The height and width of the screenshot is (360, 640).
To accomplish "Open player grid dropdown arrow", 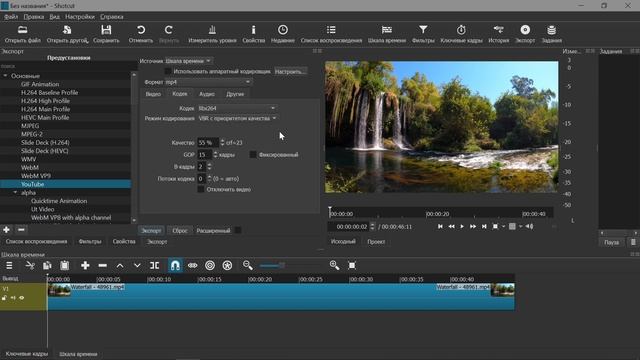I will [520, 227].
